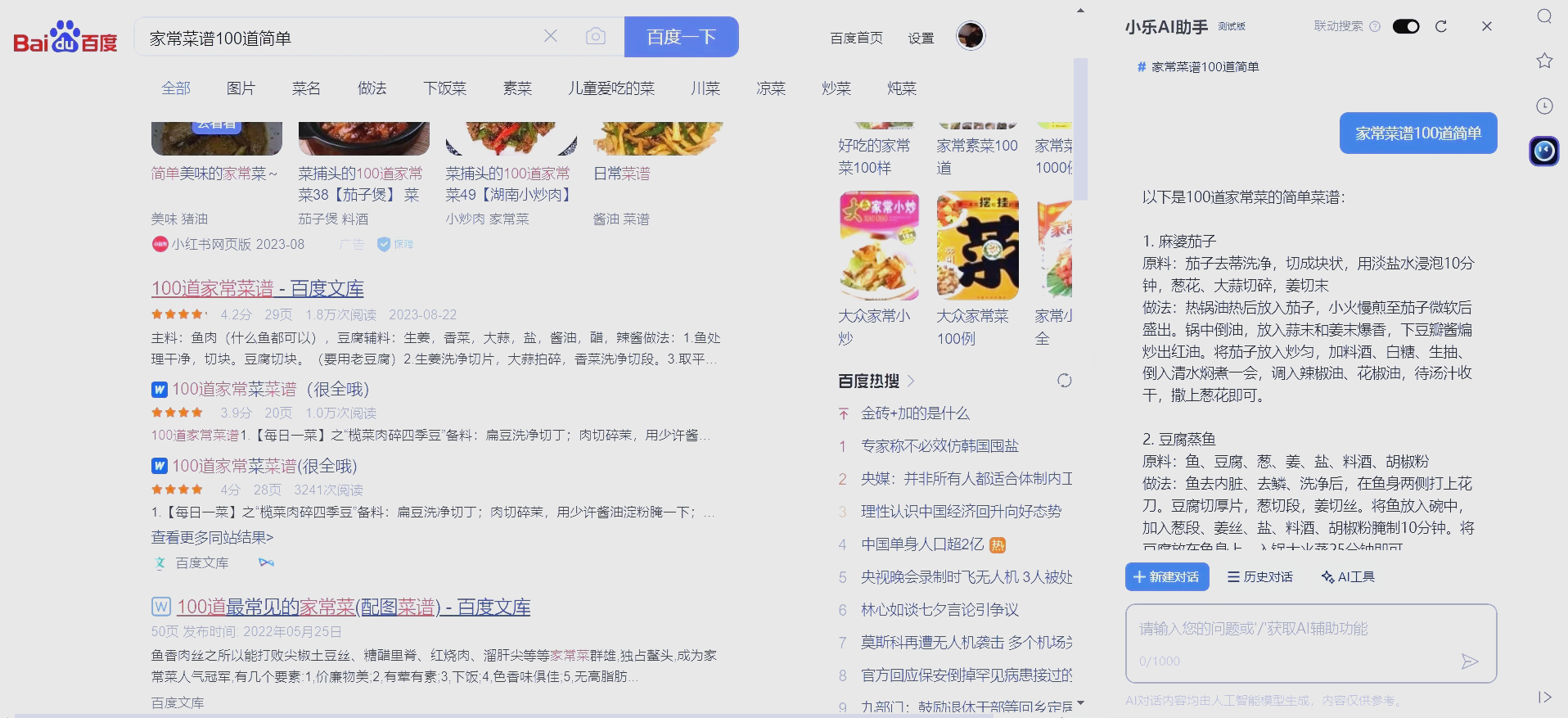
Task: Click the Baidu logo
Action: click(x=65, y=38)
